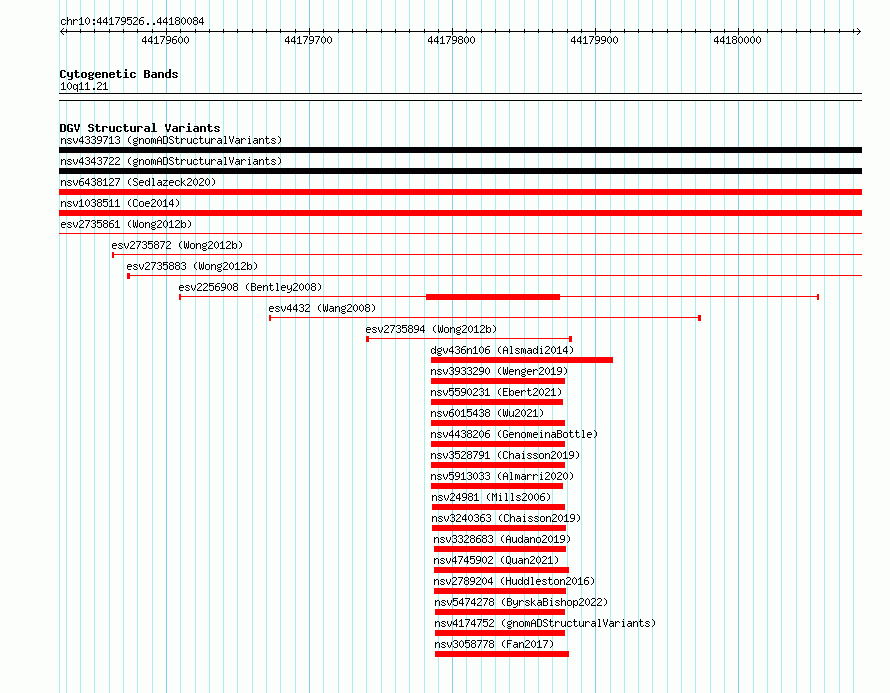Click the ruler's right arrow end
The width and height of the screenshot is (890, 693).
[858, 31]
